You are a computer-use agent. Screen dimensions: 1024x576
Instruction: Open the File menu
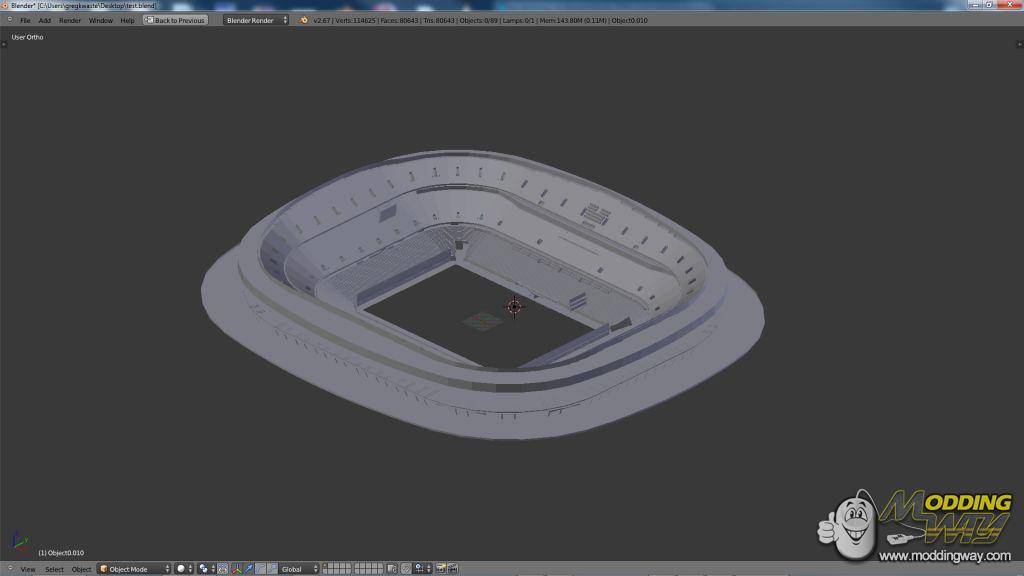tap(25, 20)
